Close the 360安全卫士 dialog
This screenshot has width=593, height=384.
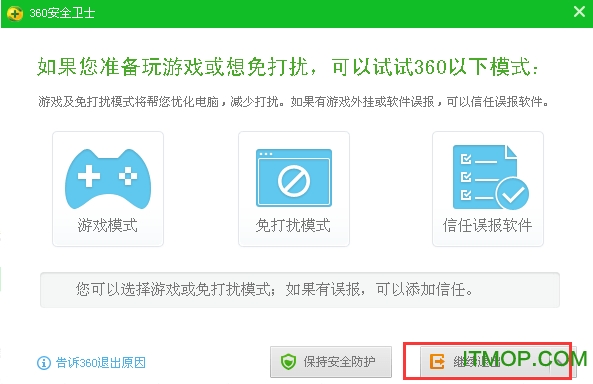pyautogui.click(x=579, y=12)
